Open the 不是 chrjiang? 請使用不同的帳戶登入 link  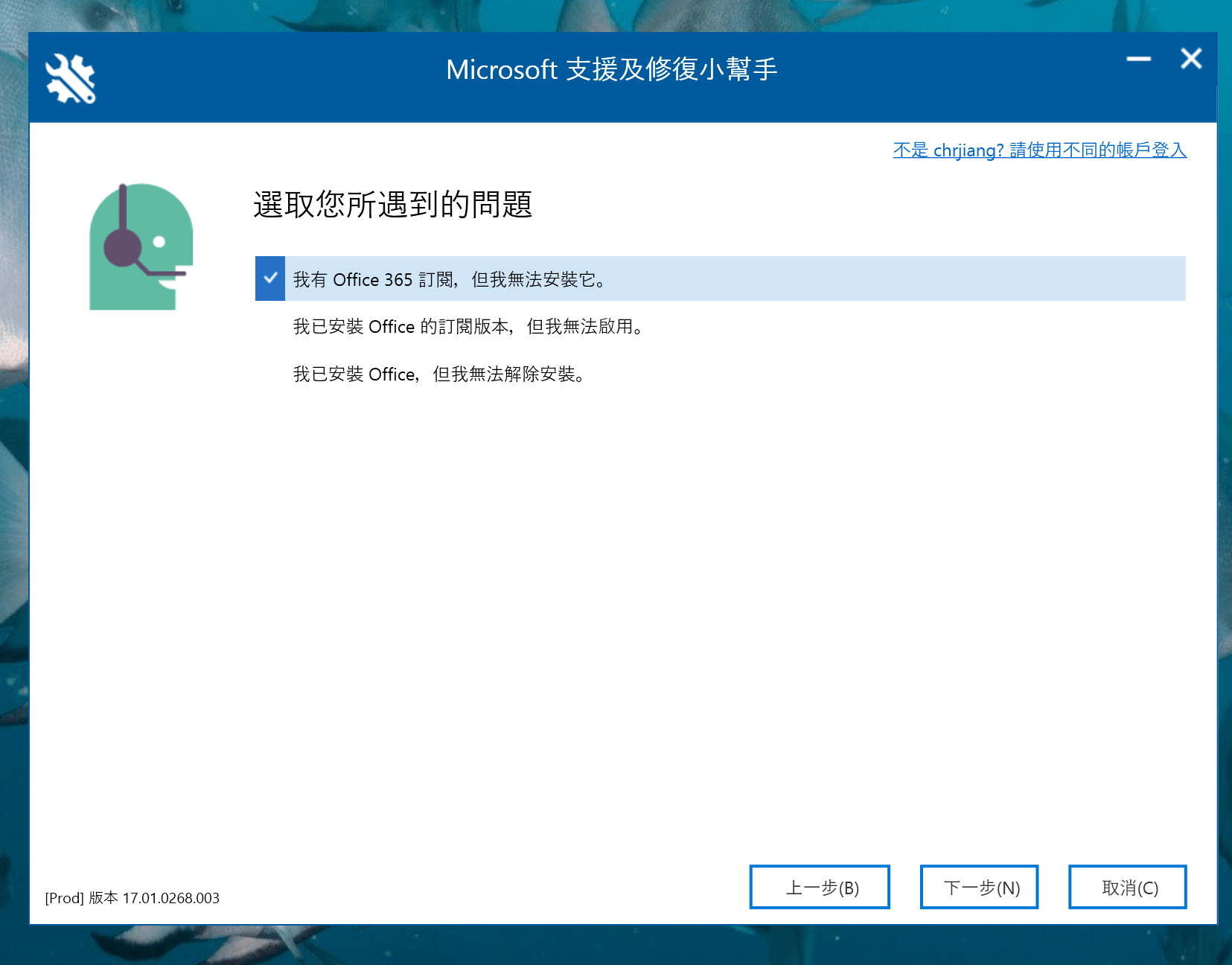click(1040, 150)
